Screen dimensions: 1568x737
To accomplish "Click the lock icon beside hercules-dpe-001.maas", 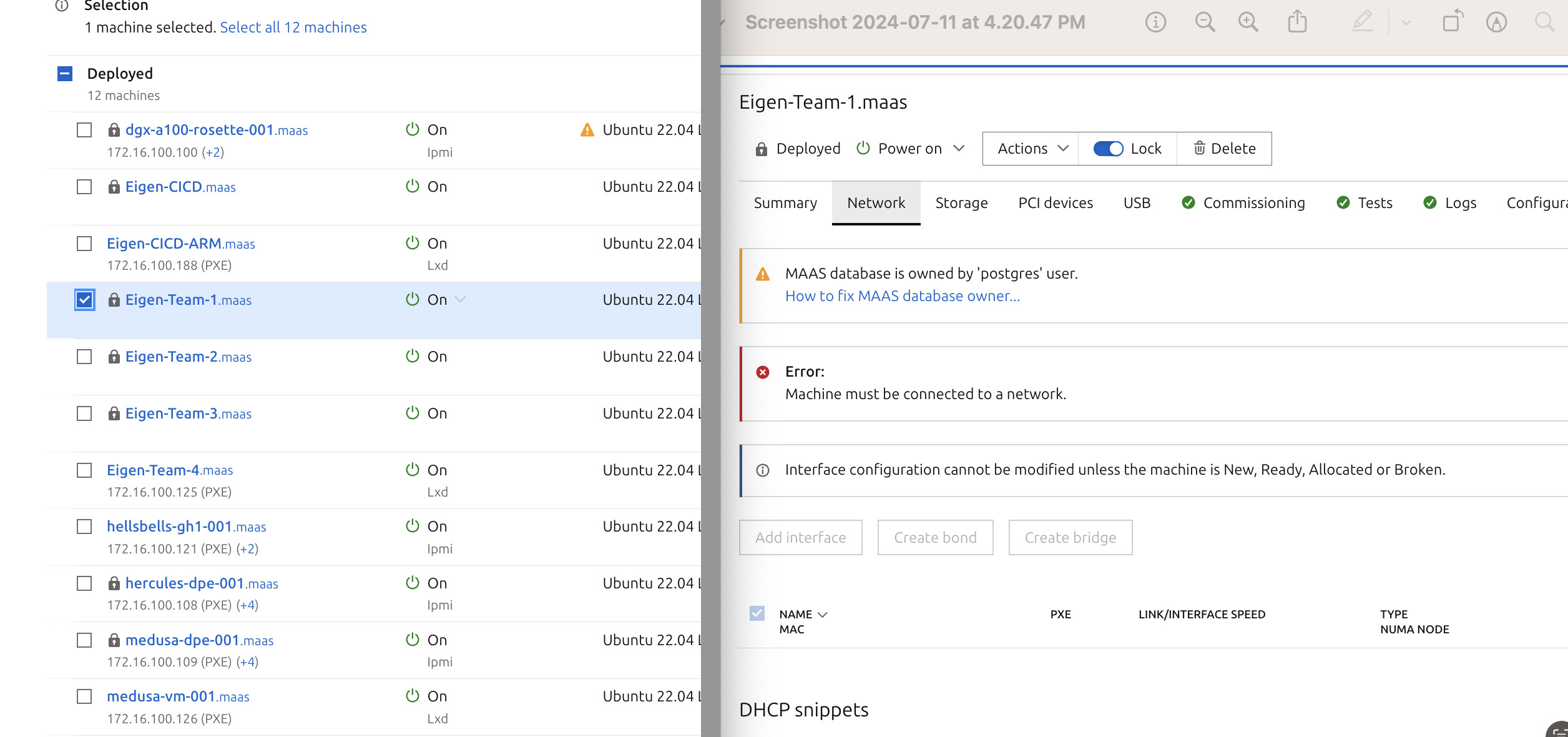I will click(x=114, y=583).
